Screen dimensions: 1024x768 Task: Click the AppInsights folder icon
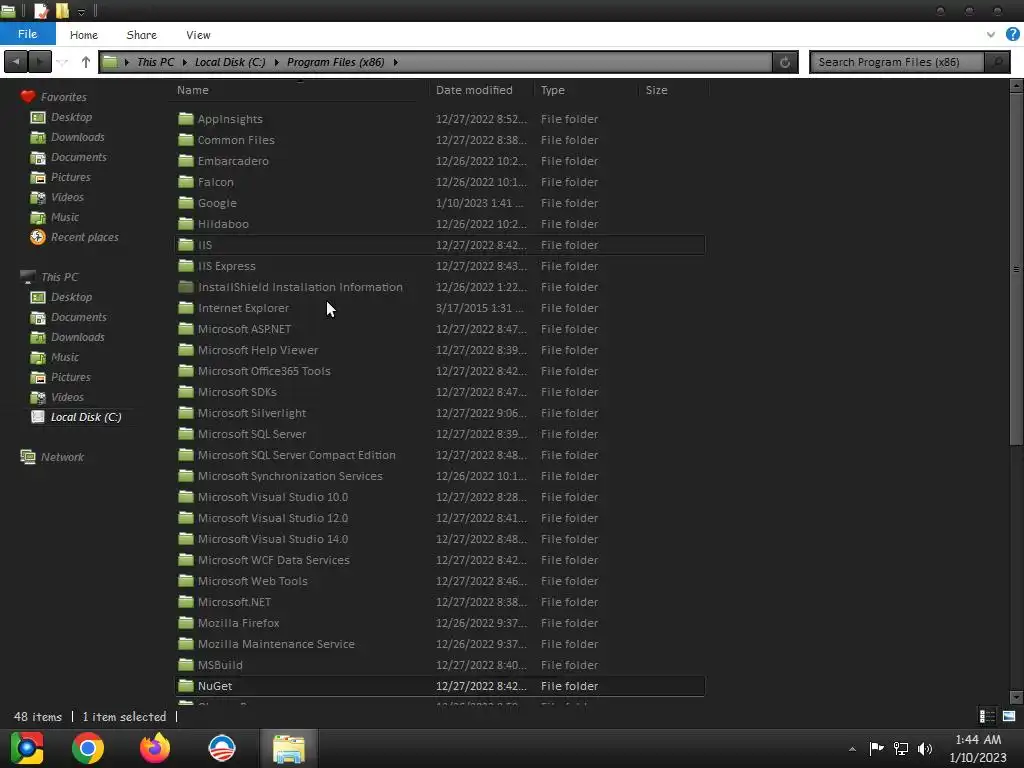(x=186, y=119)
